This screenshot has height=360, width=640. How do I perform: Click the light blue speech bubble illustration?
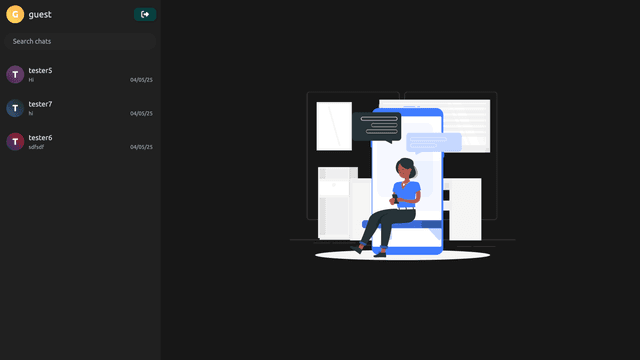pyautogui.click(x=433, y=142)
